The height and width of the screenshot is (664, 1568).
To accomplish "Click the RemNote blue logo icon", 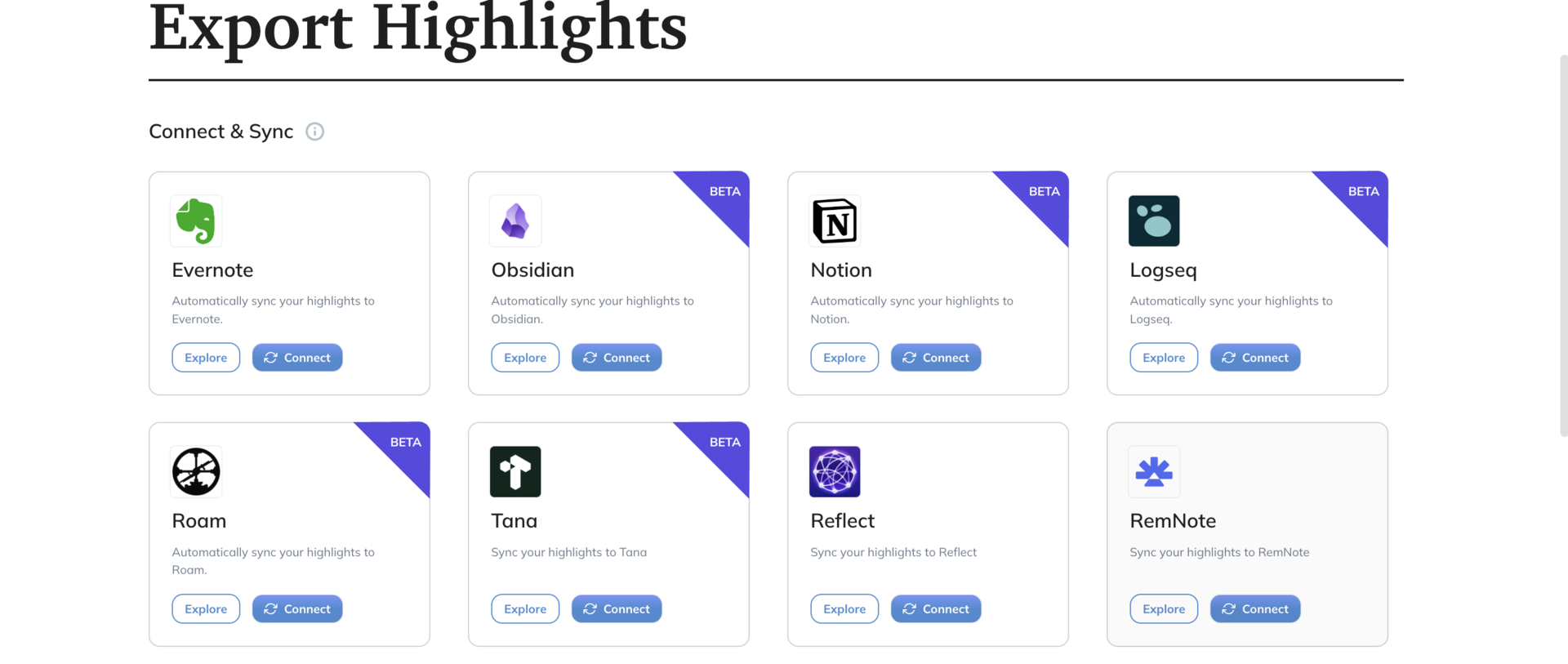I will (1154, 471).
